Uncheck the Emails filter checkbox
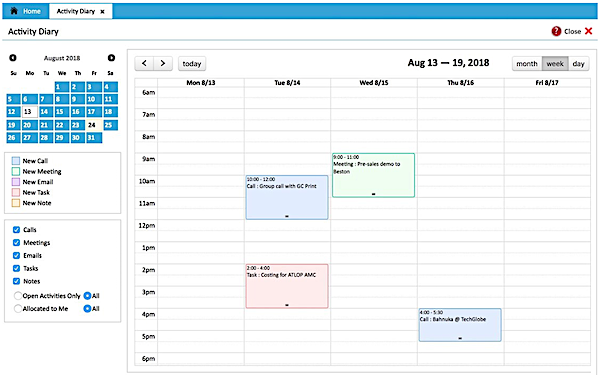The width and height of the screenshot is (600, 375). coord(16,255)
